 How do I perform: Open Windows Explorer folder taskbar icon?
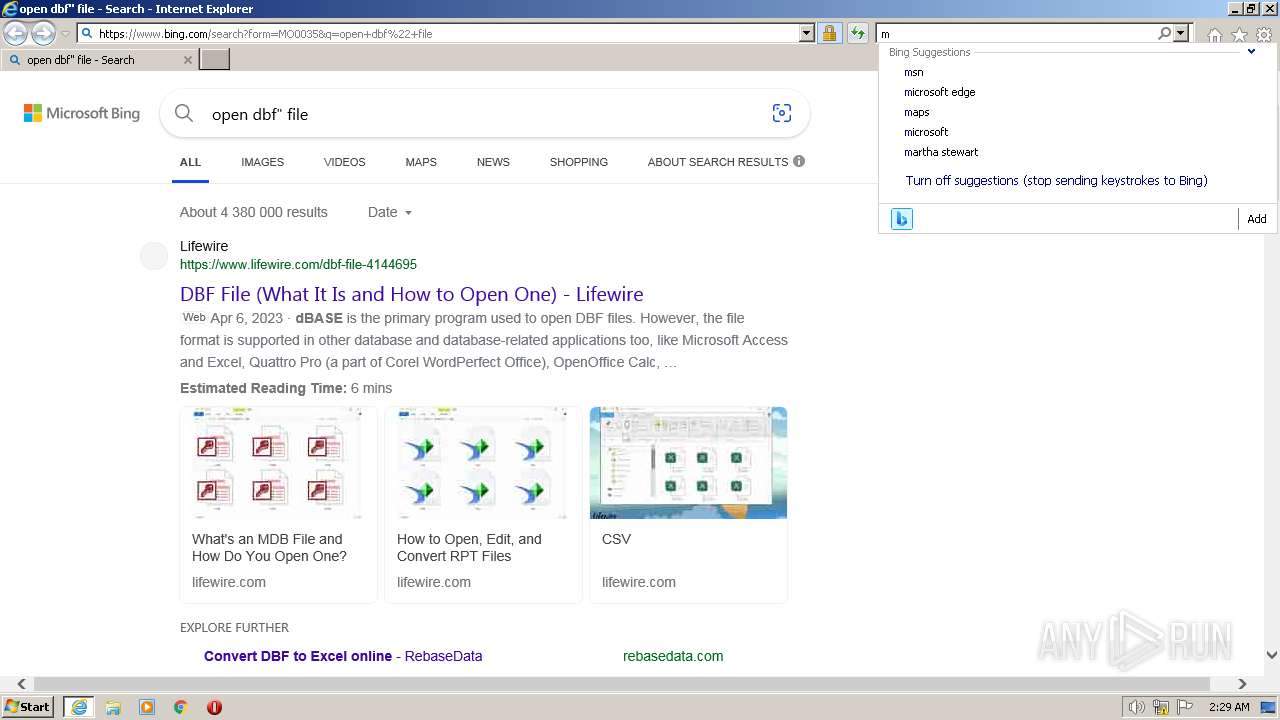pyautogui.click(x=113, y=707)
